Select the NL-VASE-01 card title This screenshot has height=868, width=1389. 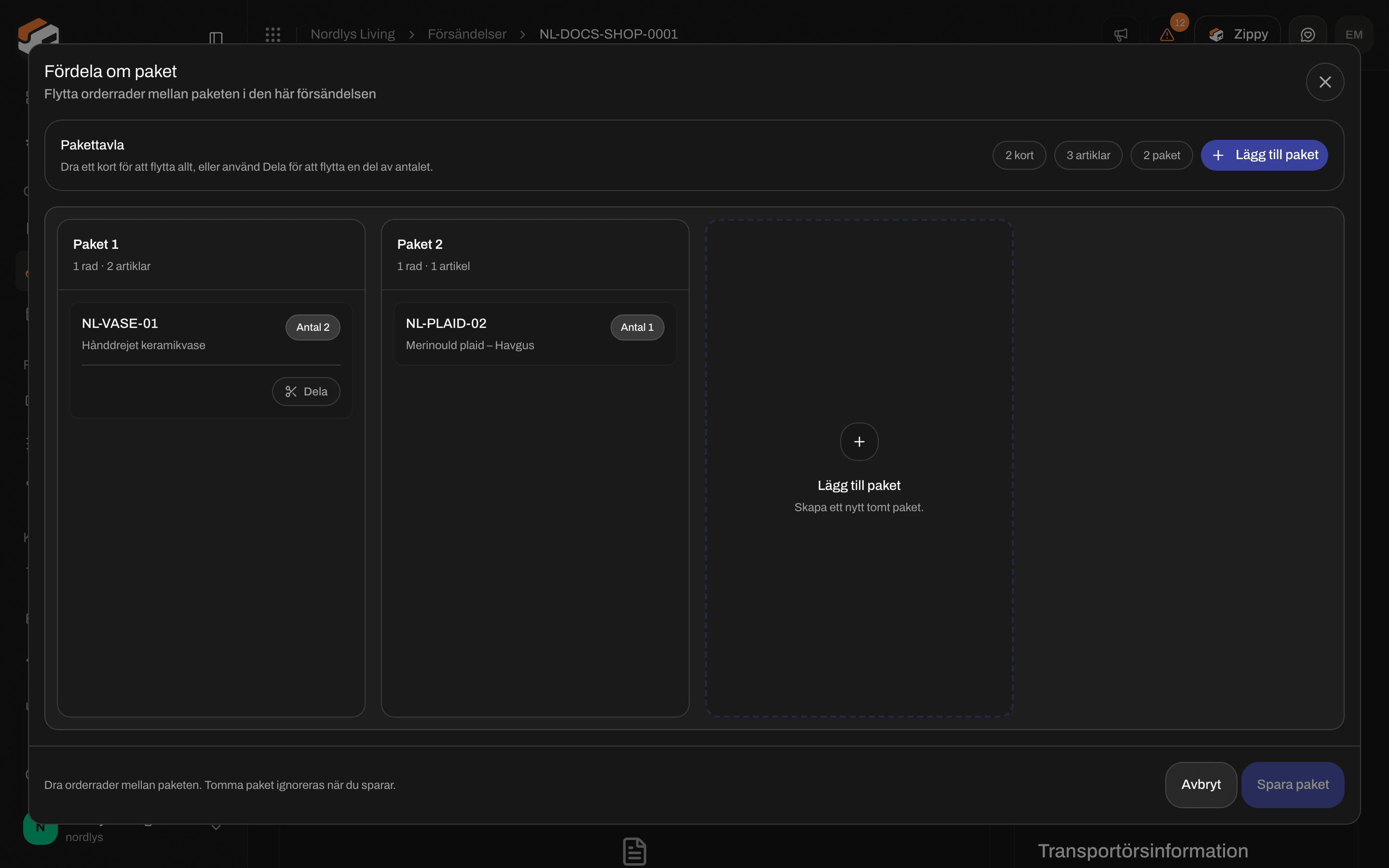120,323
